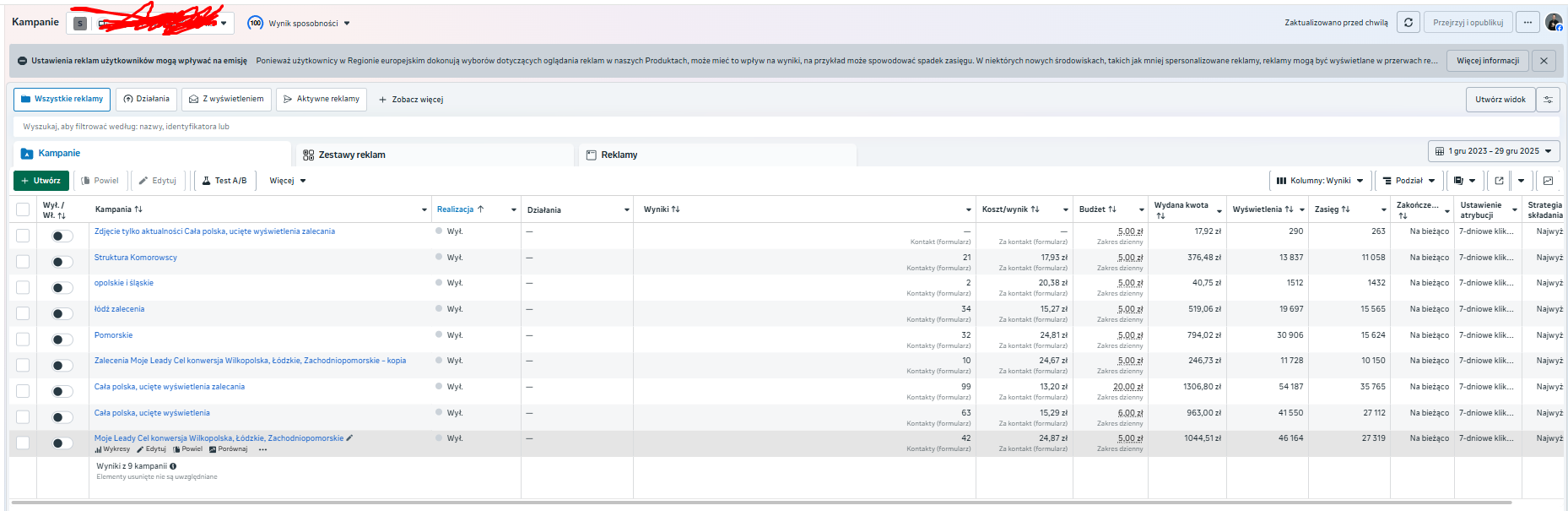Click the horizontal scrollbar below the table
The image size is (1568, 511).
[x=762, y=503]
